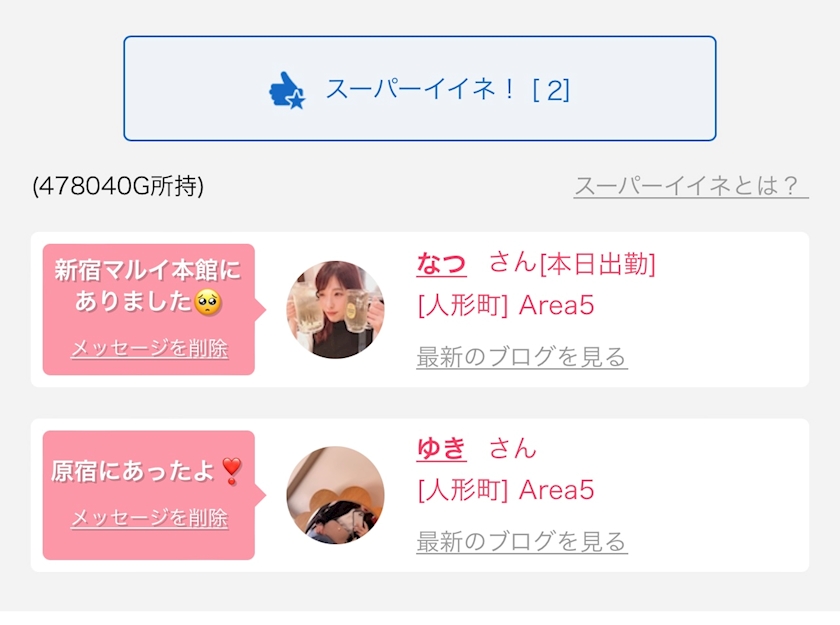The image size is (840, 625).
Task: Click the 478040G所持 balance text
Action: 118,186
